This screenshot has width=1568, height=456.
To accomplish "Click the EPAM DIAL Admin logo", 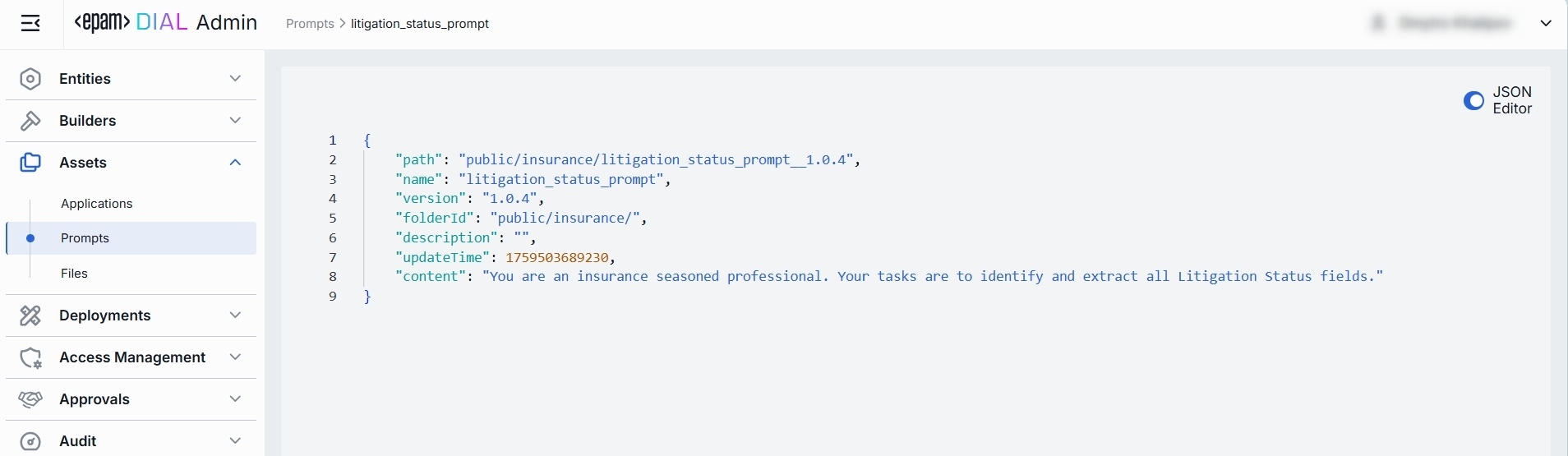I will (165, 23).
